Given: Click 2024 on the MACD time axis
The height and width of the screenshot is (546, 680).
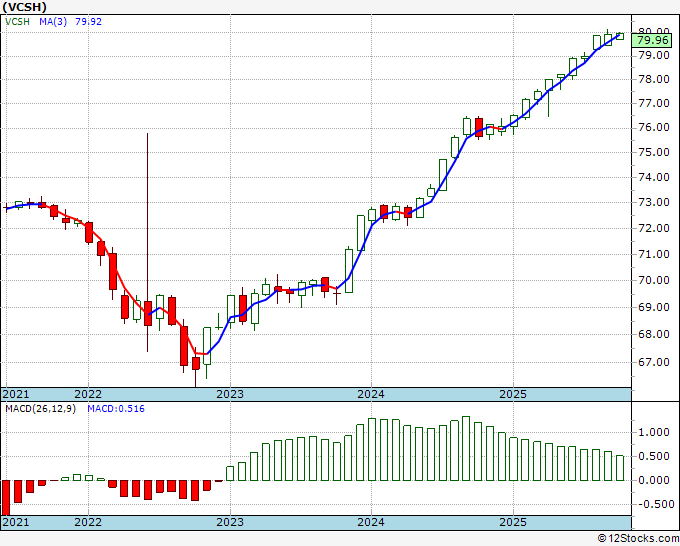Looking at the screenshot, I should coord(371,522).
